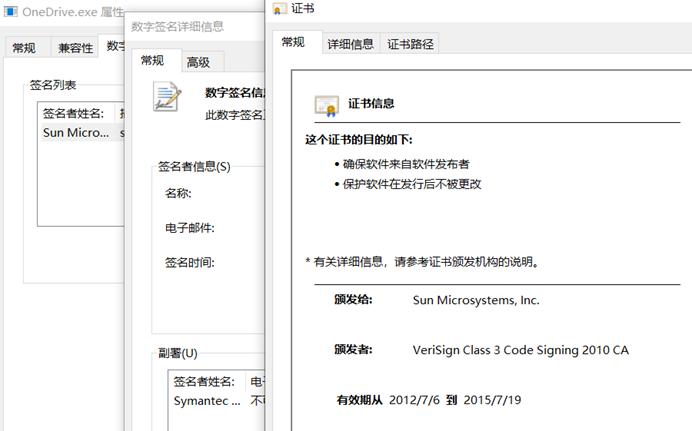Open 兼容性 tab in properties window
This screenshot has width=692, height=431.
(x=75, y=48)
